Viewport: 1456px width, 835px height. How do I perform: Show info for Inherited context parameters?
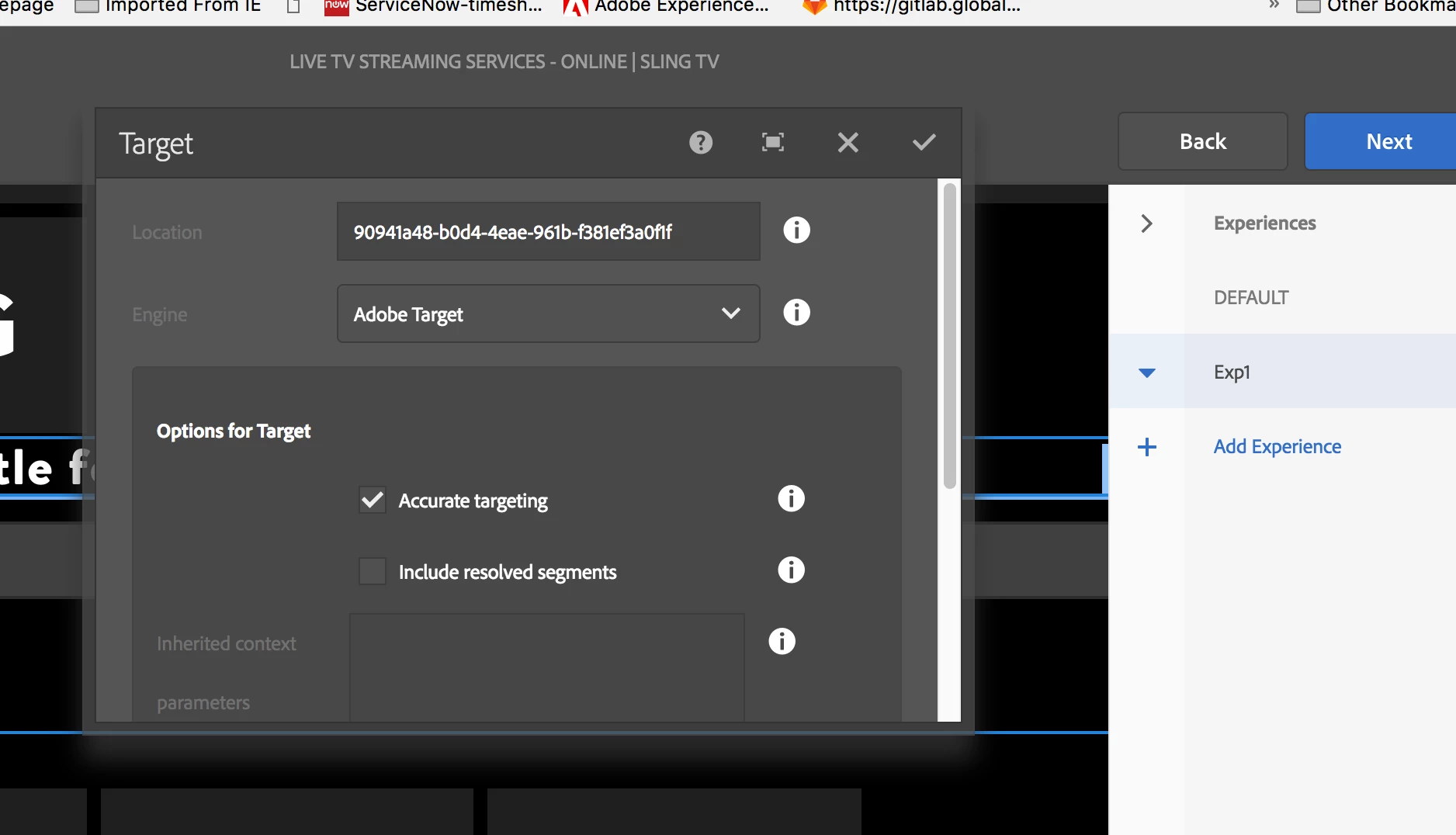782,642
